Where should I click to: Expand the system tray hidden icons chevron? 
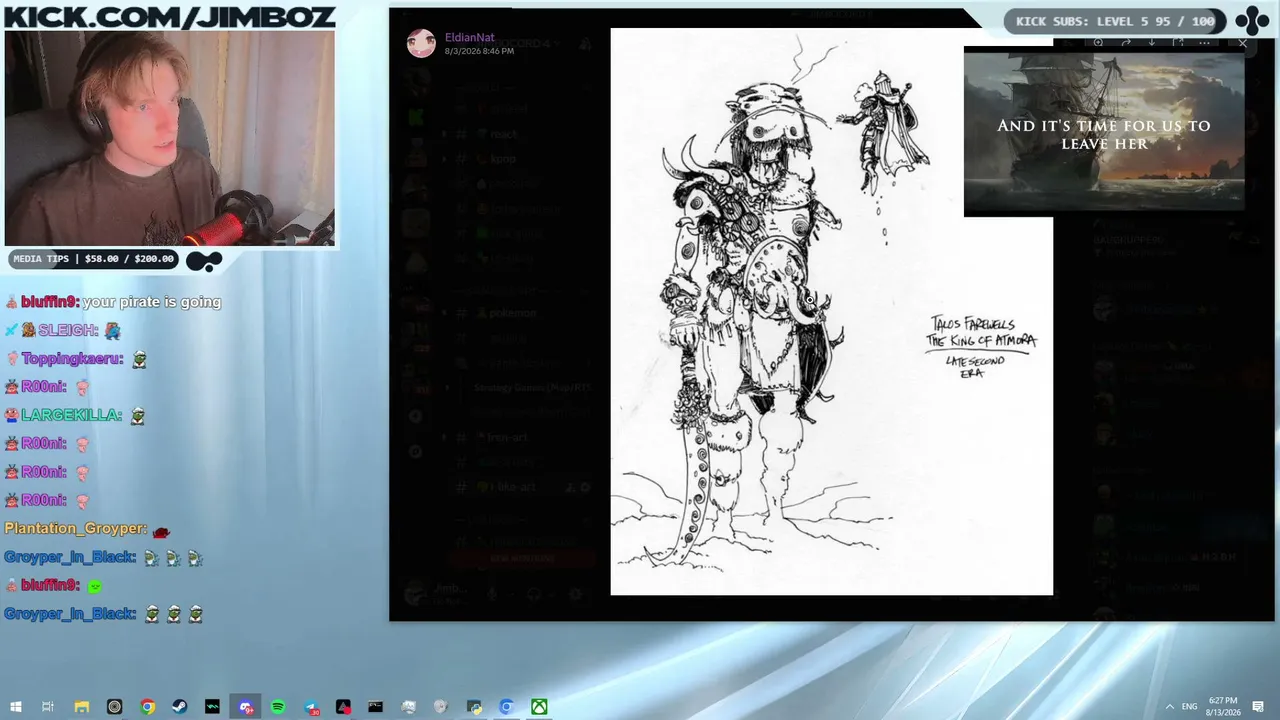pyautogui.click(x=1170, y=707)
